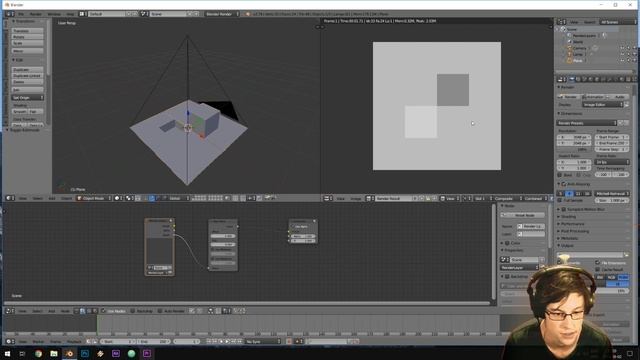Screen dimensions: 640x360
Task: Open the Blender Render engine dropdown
Action: tap(222, 14)
